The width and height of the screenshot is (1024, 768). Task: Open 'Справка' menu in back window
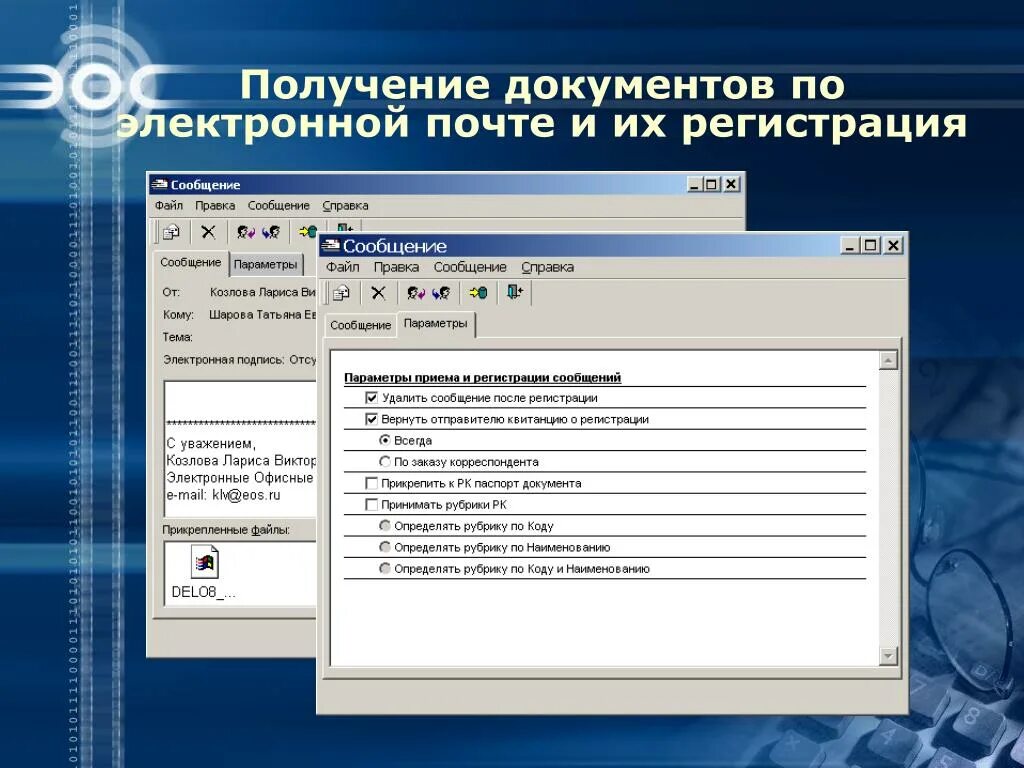pos(345,206)
